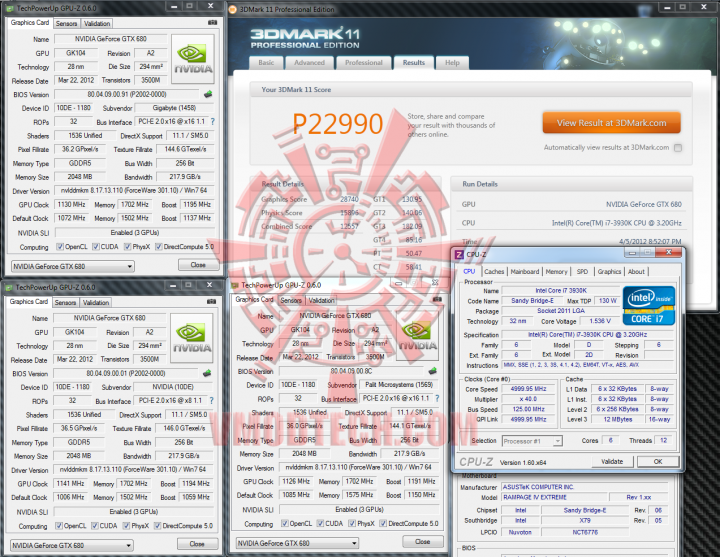The image size is (720, 557).
Task: Take screenshot with camera icon in Gigabyte GPU-Z
Action: tap(212, 23)
